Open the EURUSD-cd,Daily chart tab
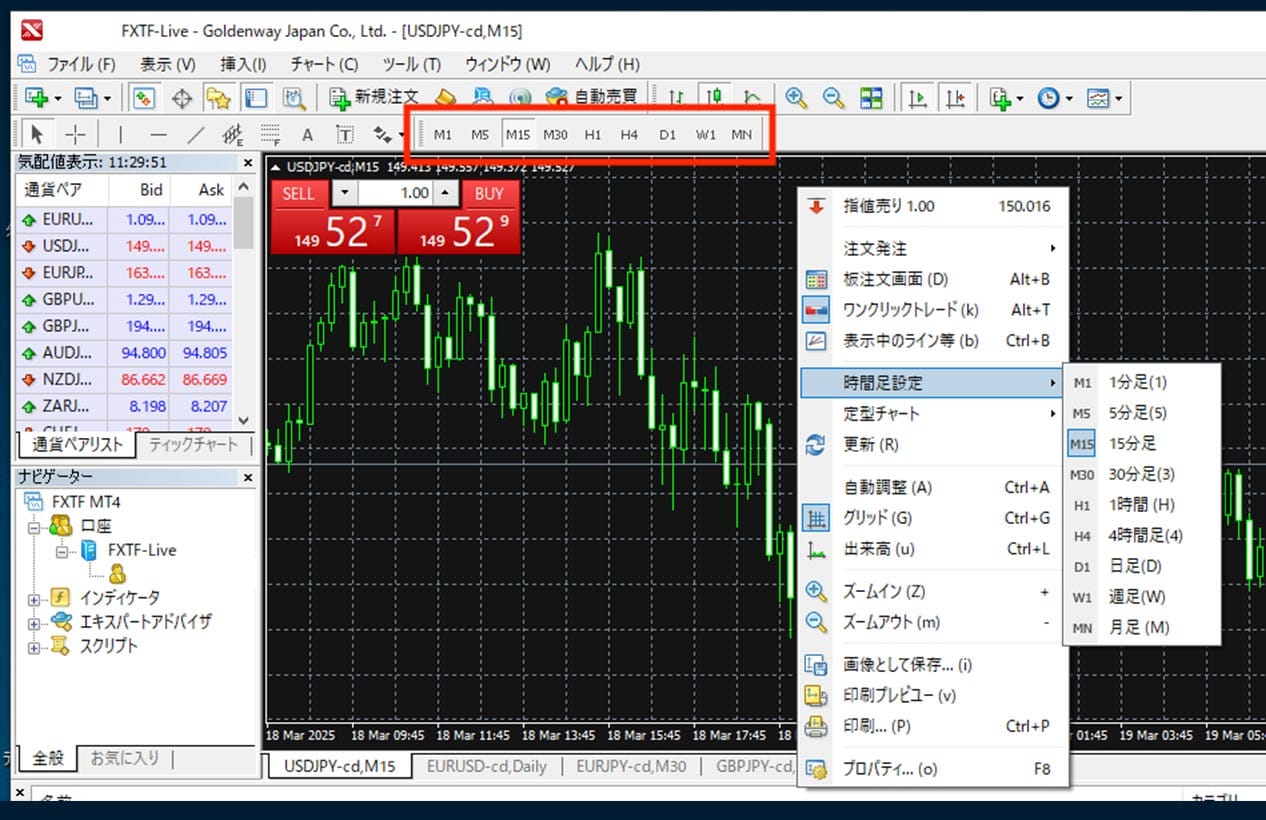 point(486,767)
